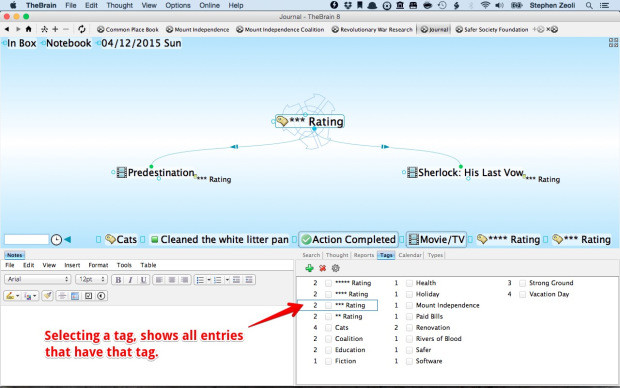Check the Coalition tag checkbox

tap(328, 339)
